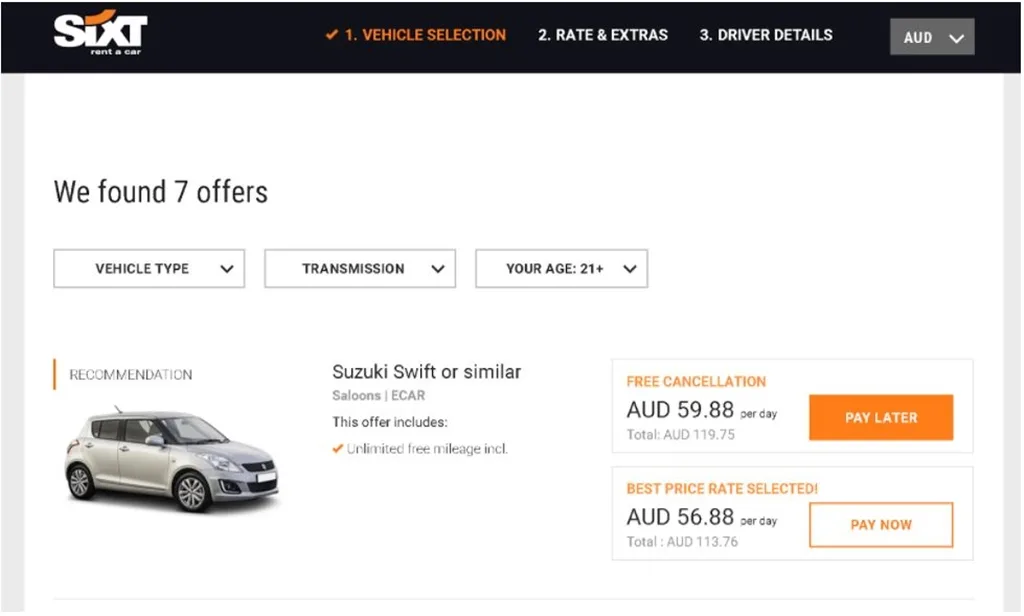Expand the Transmission filter dropdown
Image resolution: width=1024 pixels, height=616 pixels.
coord(360,269)
